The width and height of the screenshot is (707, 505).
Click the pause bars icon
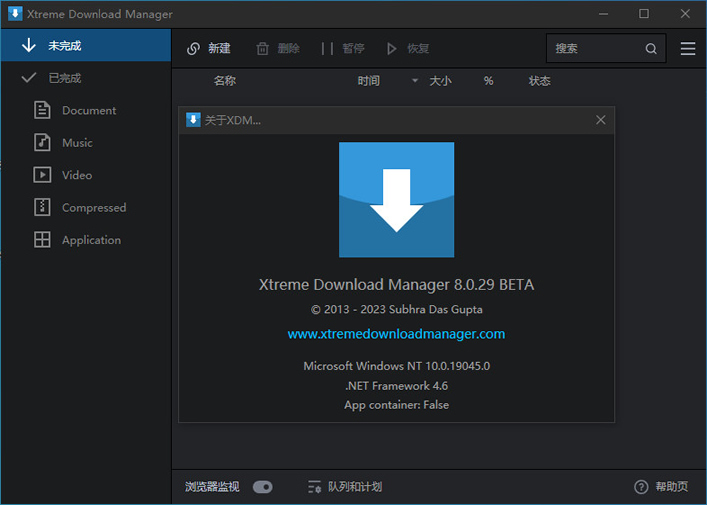click(x=327, y=48)
